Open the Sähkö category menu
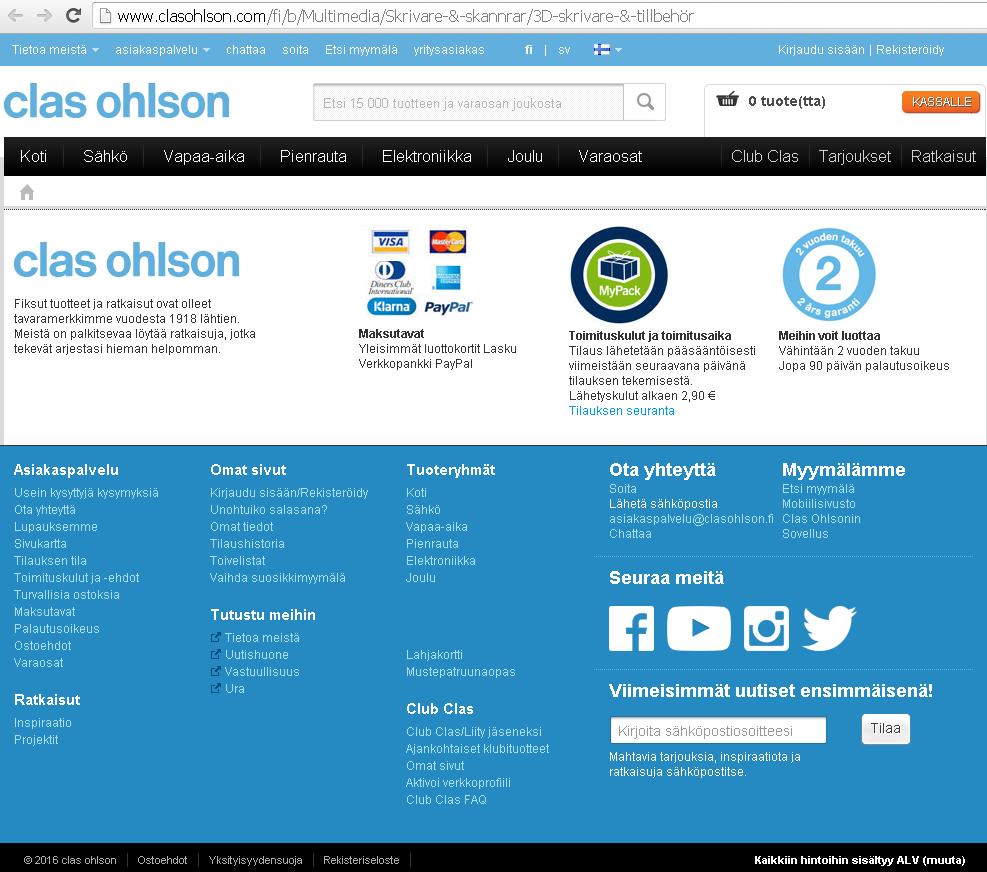Viewport: 987px width, 872px height. point(105,156)
